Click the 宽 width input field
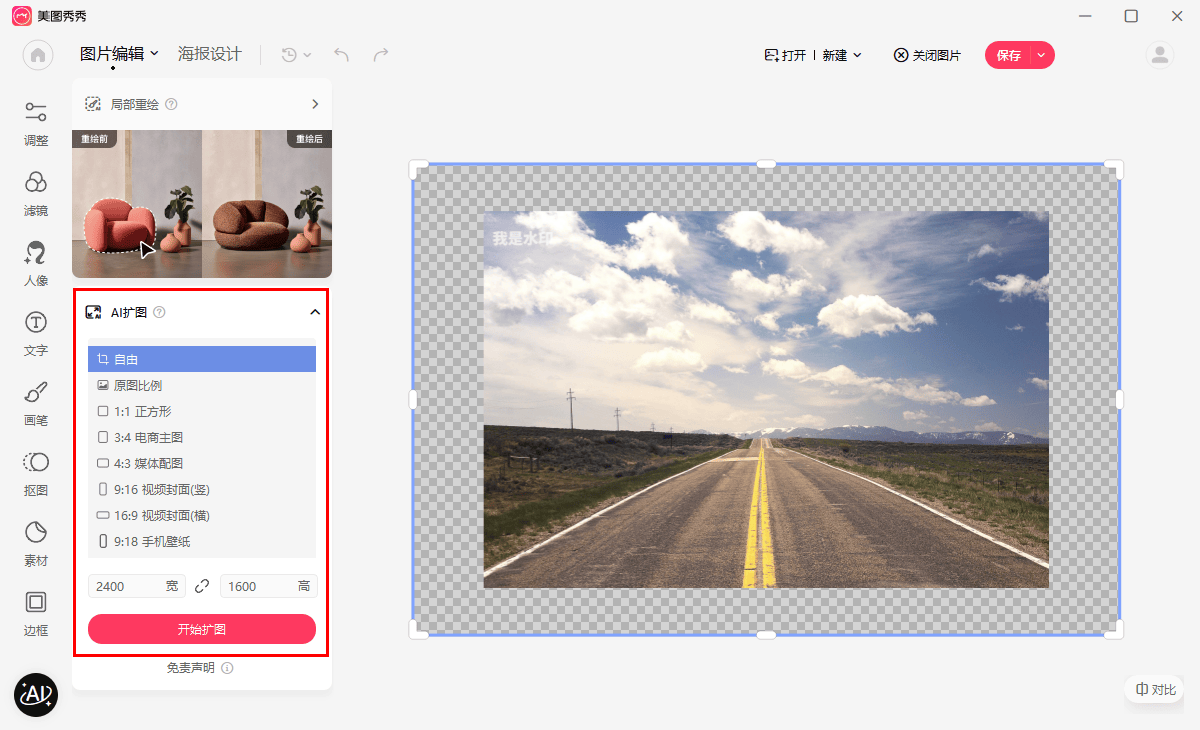This screenshot has height=730, width=1200. [x=128, y=586]
